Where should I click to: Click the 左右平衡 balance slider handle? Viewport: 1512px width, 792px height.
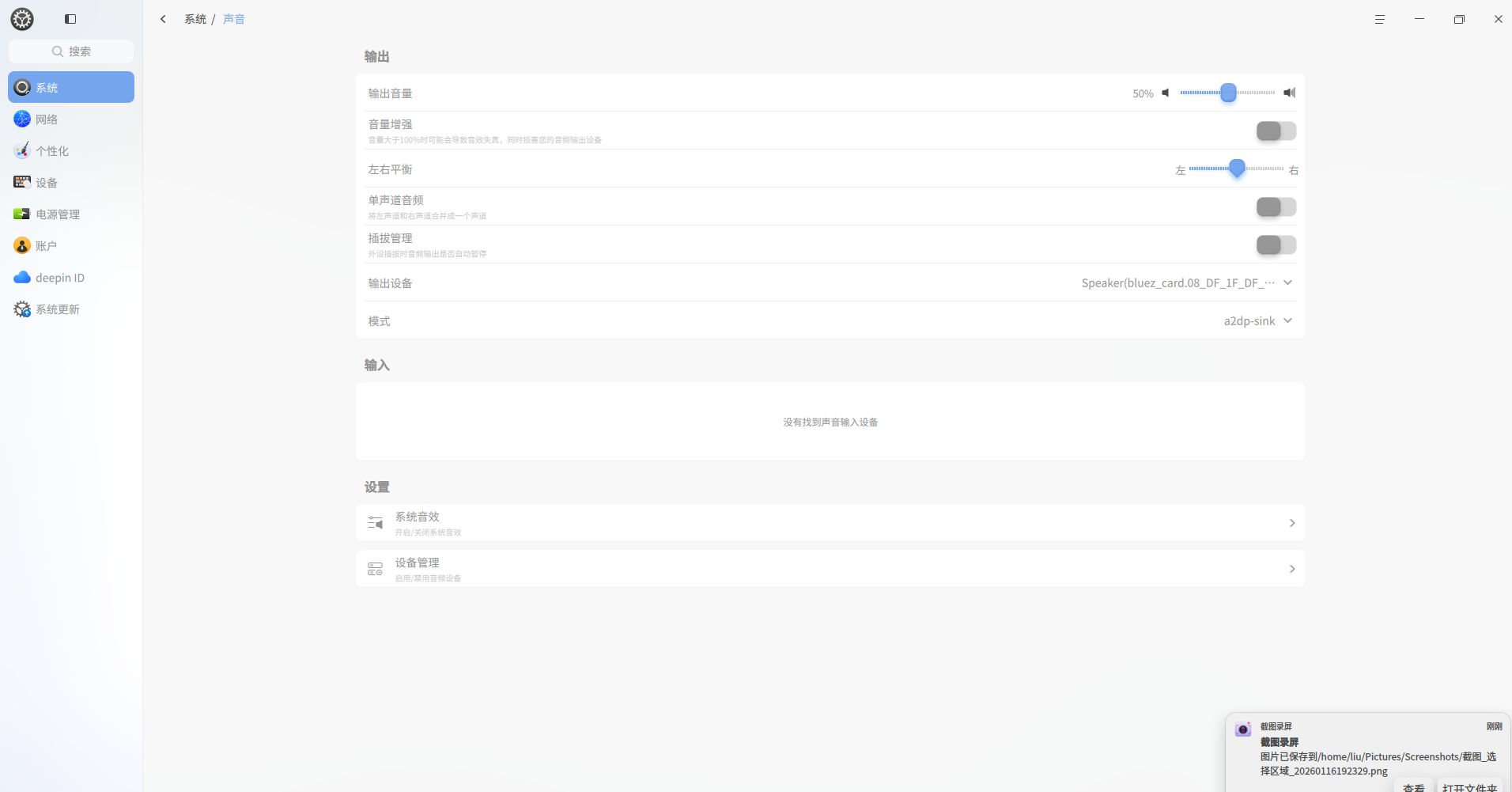1238,168
